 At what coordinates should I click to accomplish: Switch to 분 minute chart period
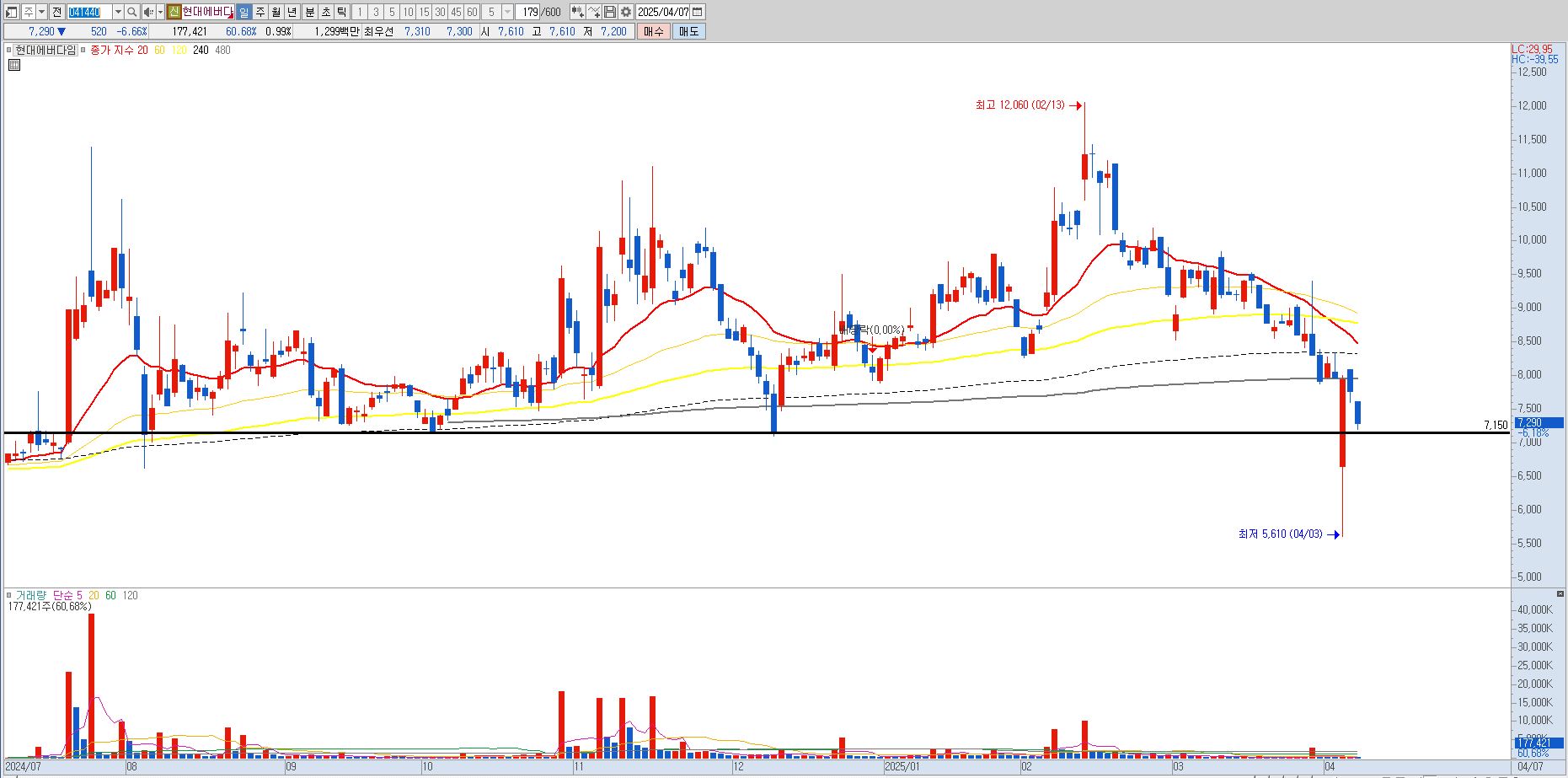point(309,12)
